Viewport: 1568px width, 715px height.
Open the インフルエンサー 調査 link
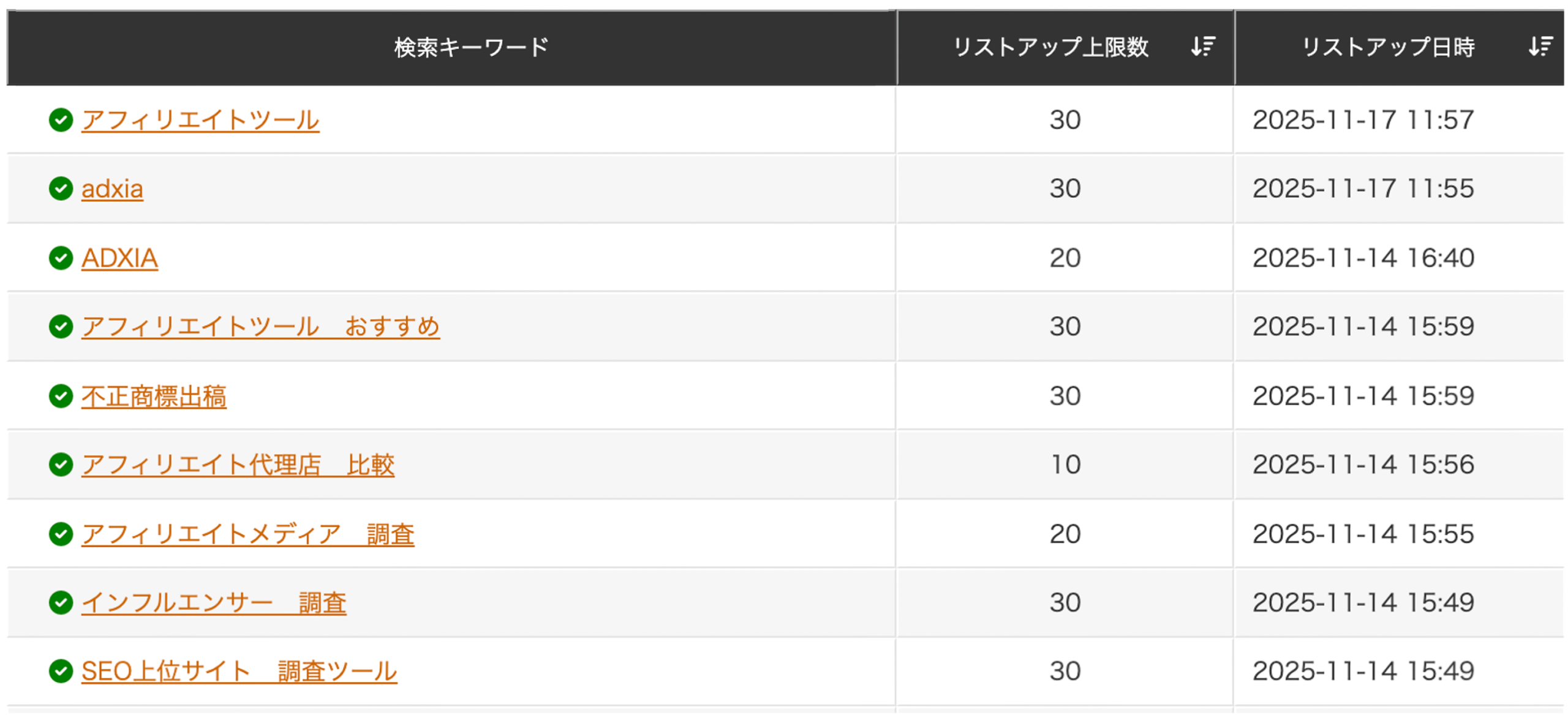pos(214,603)
